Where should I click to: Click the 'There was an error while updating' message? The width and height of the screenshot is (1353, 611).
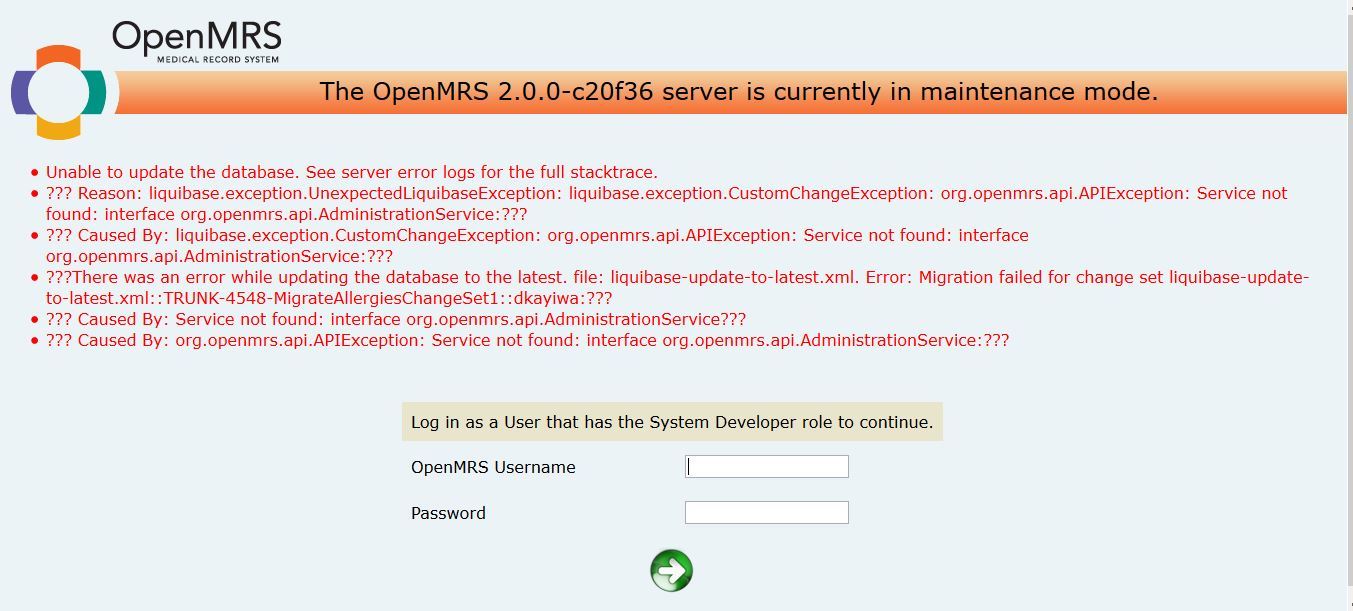[677, 287]
